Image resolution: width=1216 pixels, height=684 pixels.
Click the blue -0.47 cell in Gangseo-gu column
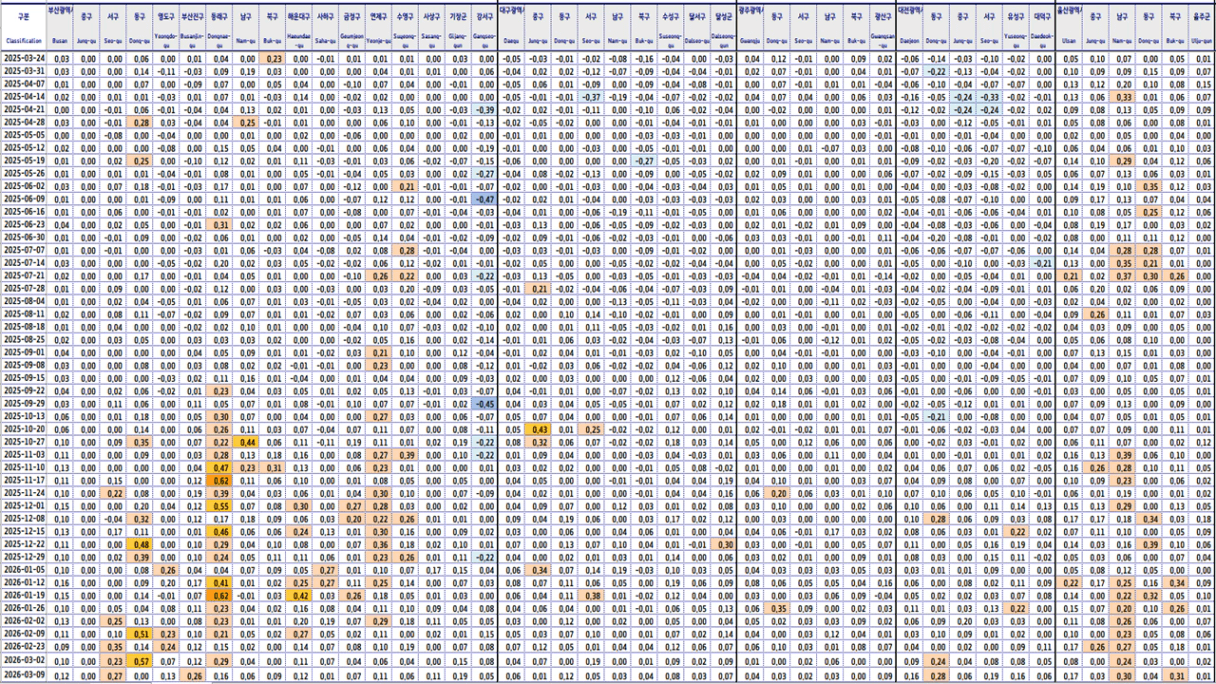[x=484, y=199]
